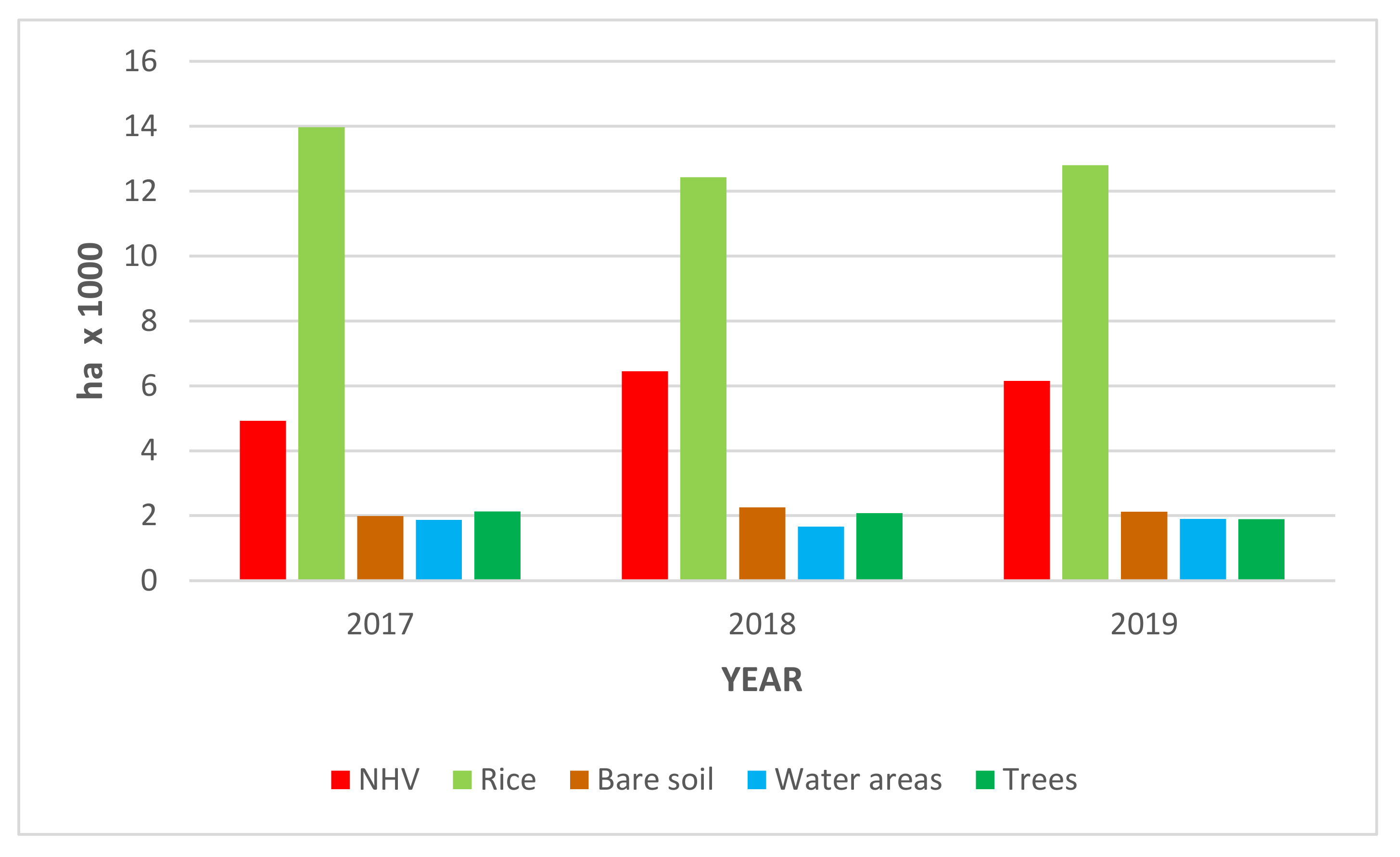Click the orange Bare soil legend swatch

click(x=579, y=780)
